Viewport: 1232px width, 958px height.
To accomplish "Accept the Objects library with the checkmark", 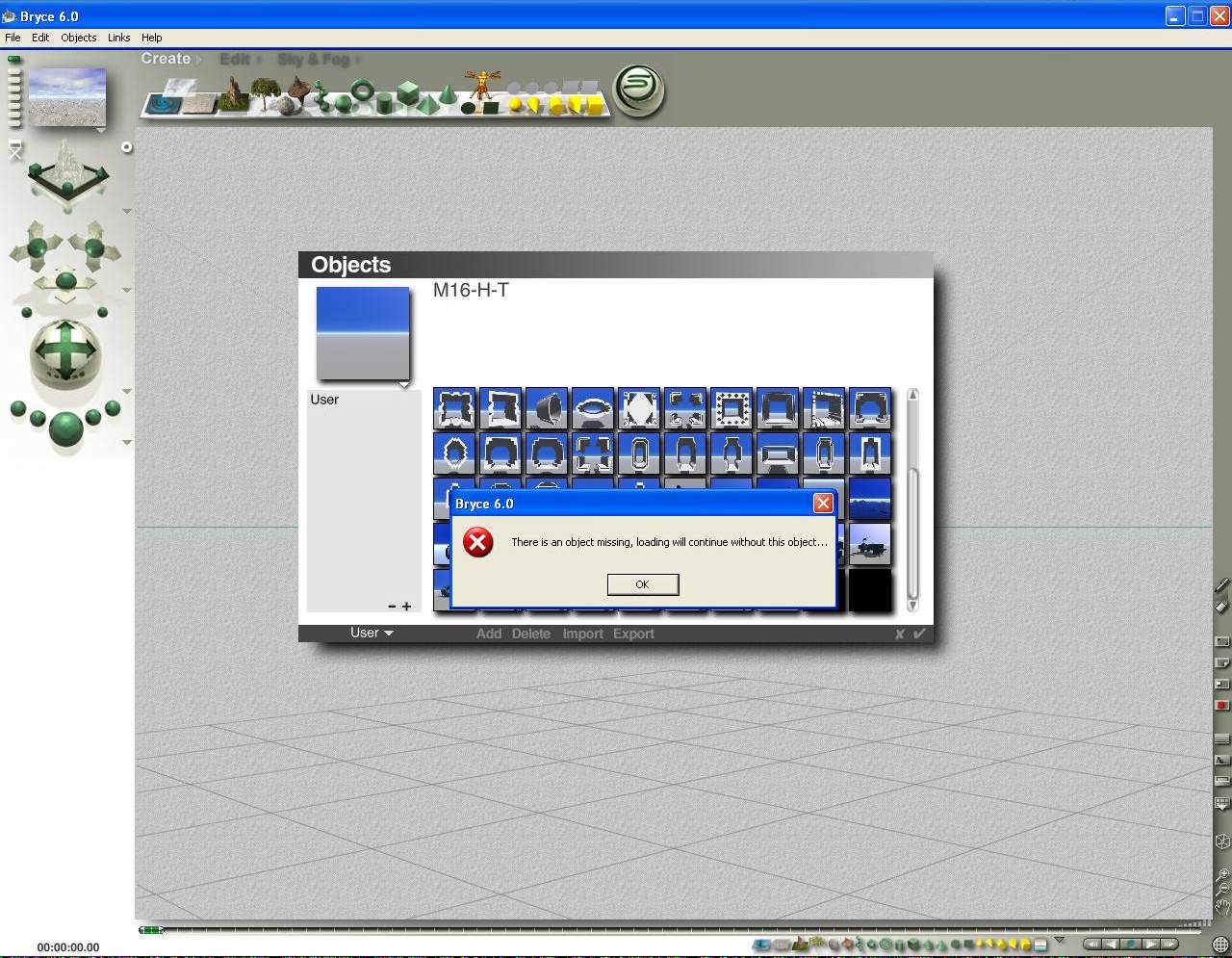I will click(919, 634).
